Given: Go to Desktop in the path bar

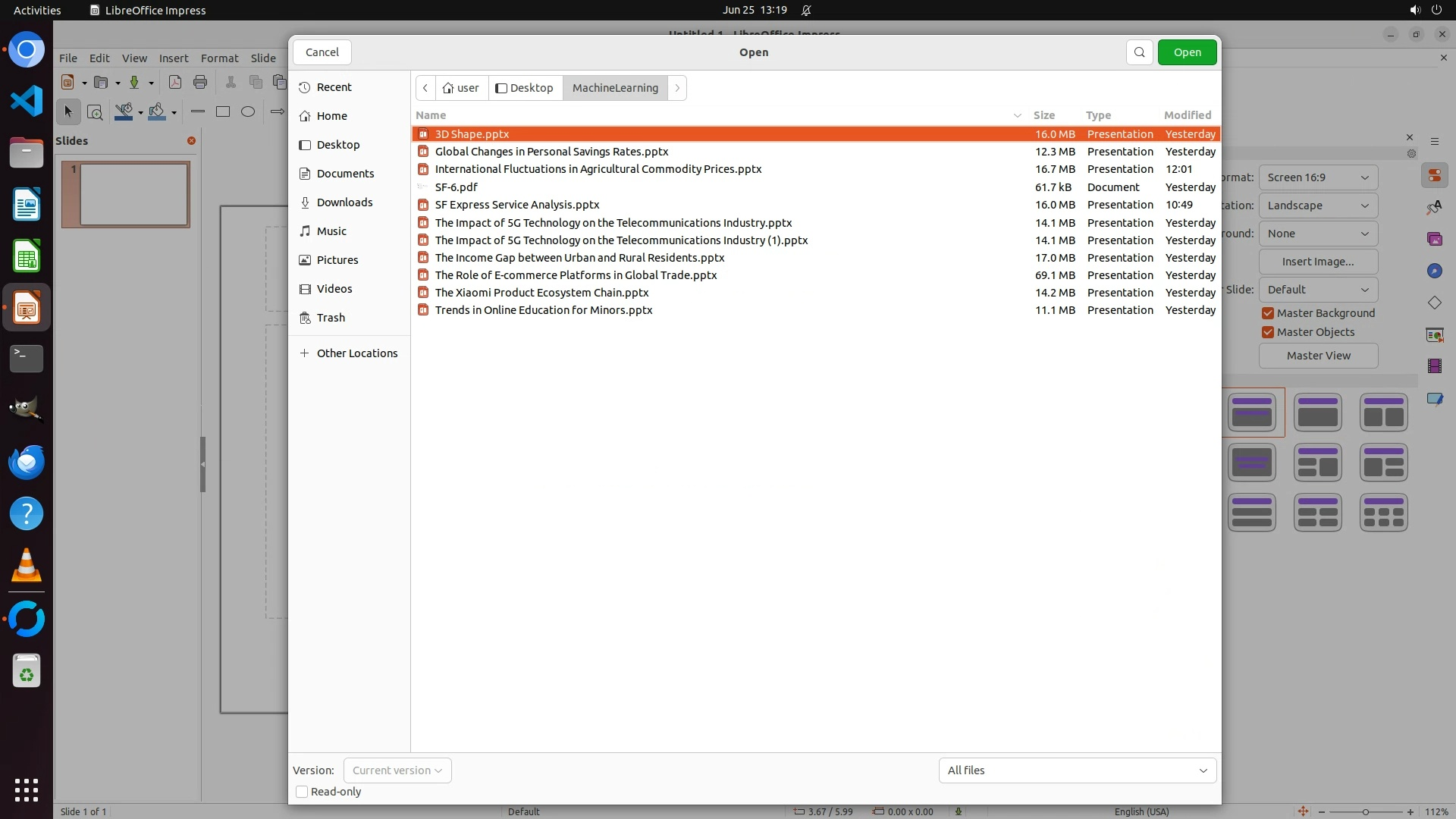Looking at the screenshot, I should [525, 88].
